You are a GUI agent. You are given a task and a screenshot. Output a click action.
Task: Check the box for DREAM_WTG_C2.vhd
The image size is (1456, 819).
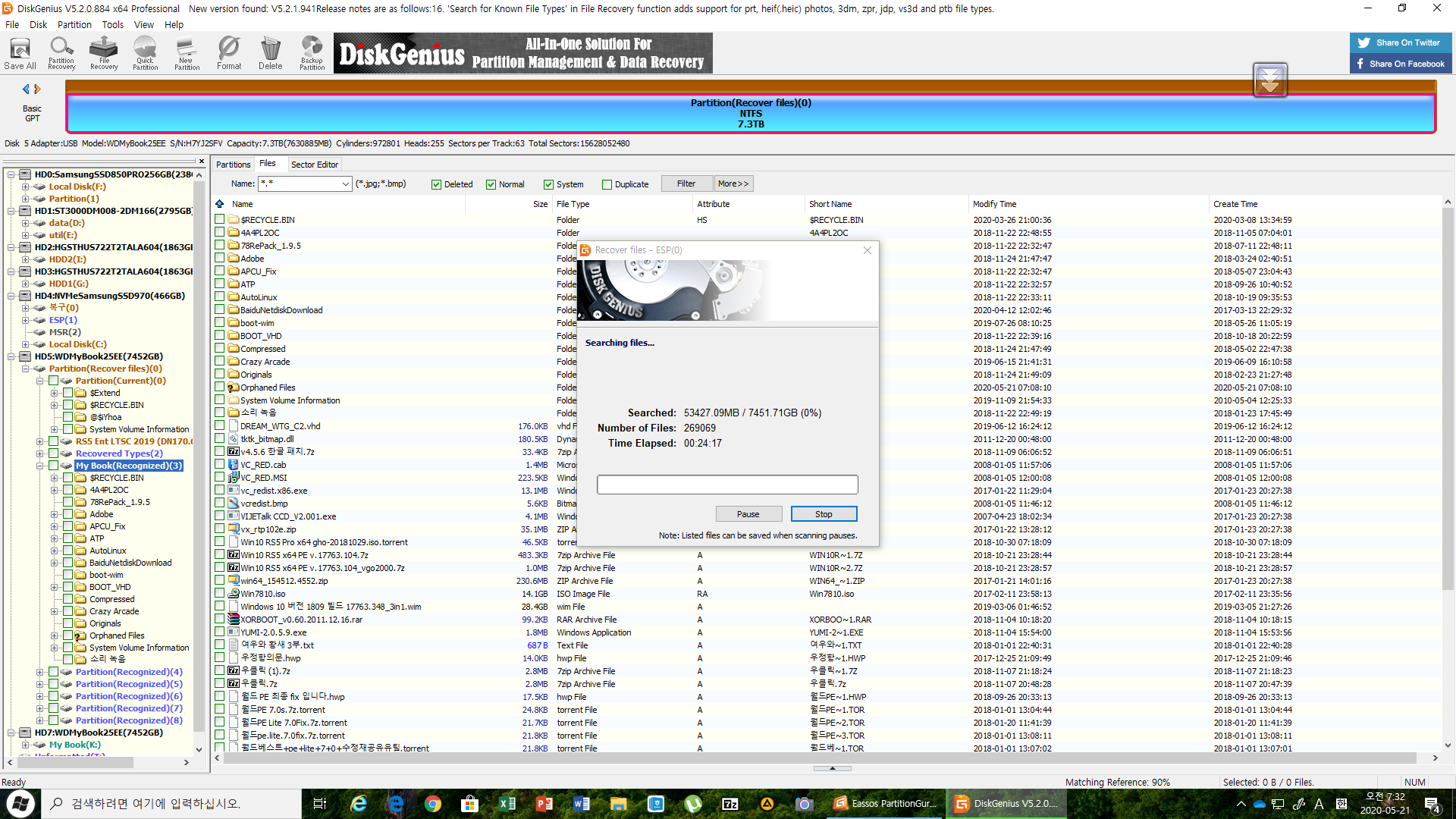(x=220, y=426)
